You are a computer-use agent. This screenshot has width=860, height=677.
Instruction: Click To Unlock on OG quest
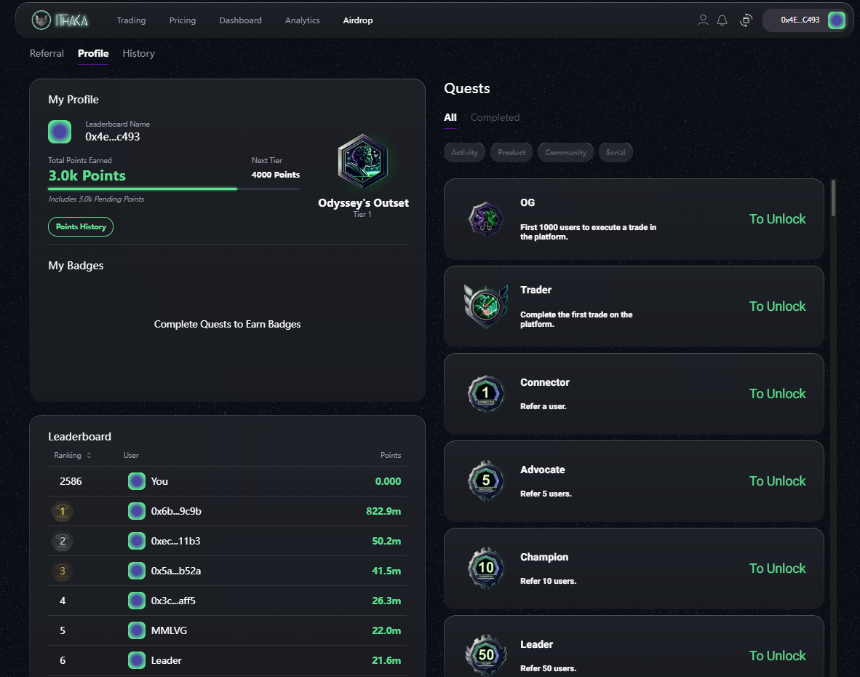point(777,219)
